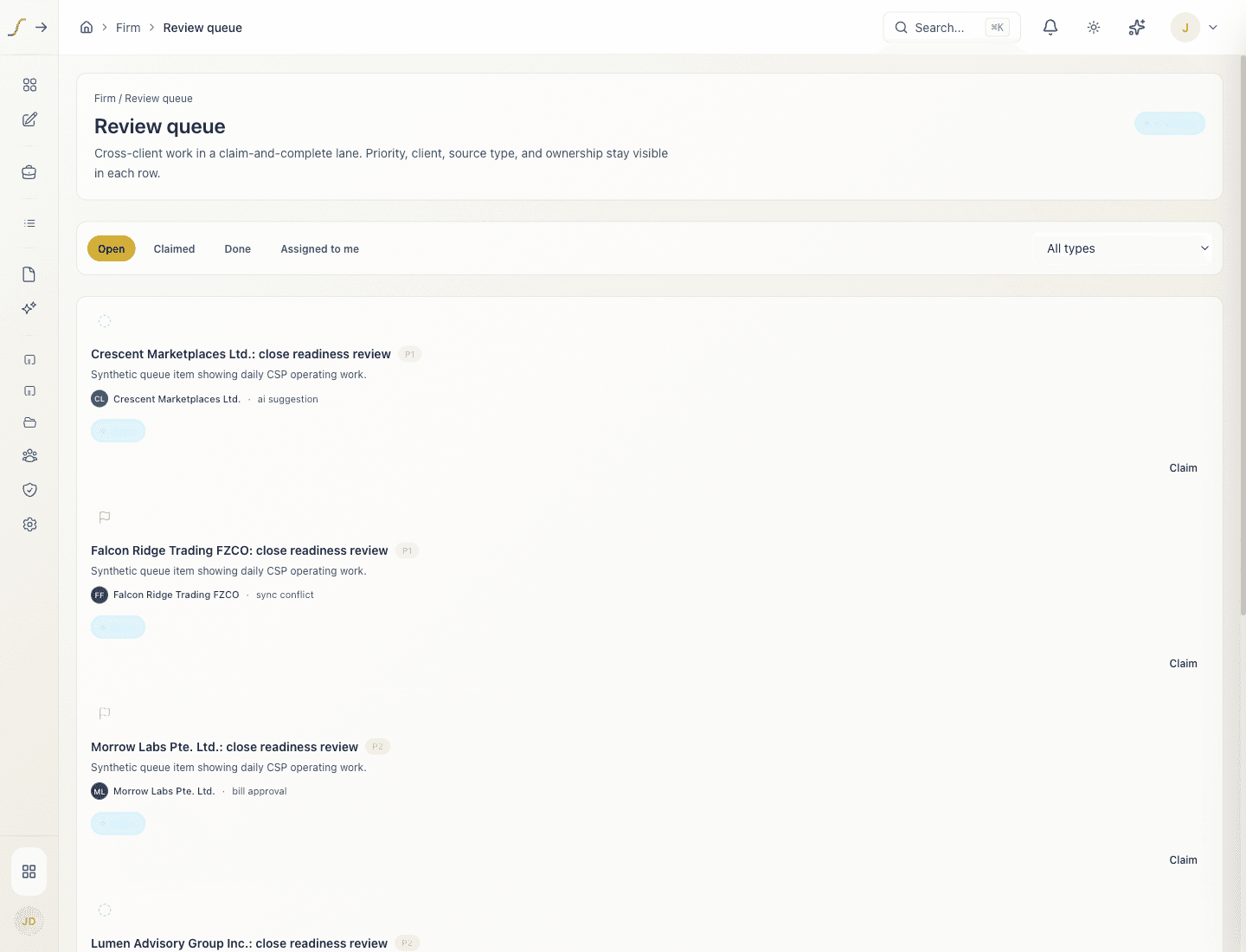Viewport: 1246px width, 952px height.
Task: Click the app logo in the top-left corner
Action: (16, 28)
